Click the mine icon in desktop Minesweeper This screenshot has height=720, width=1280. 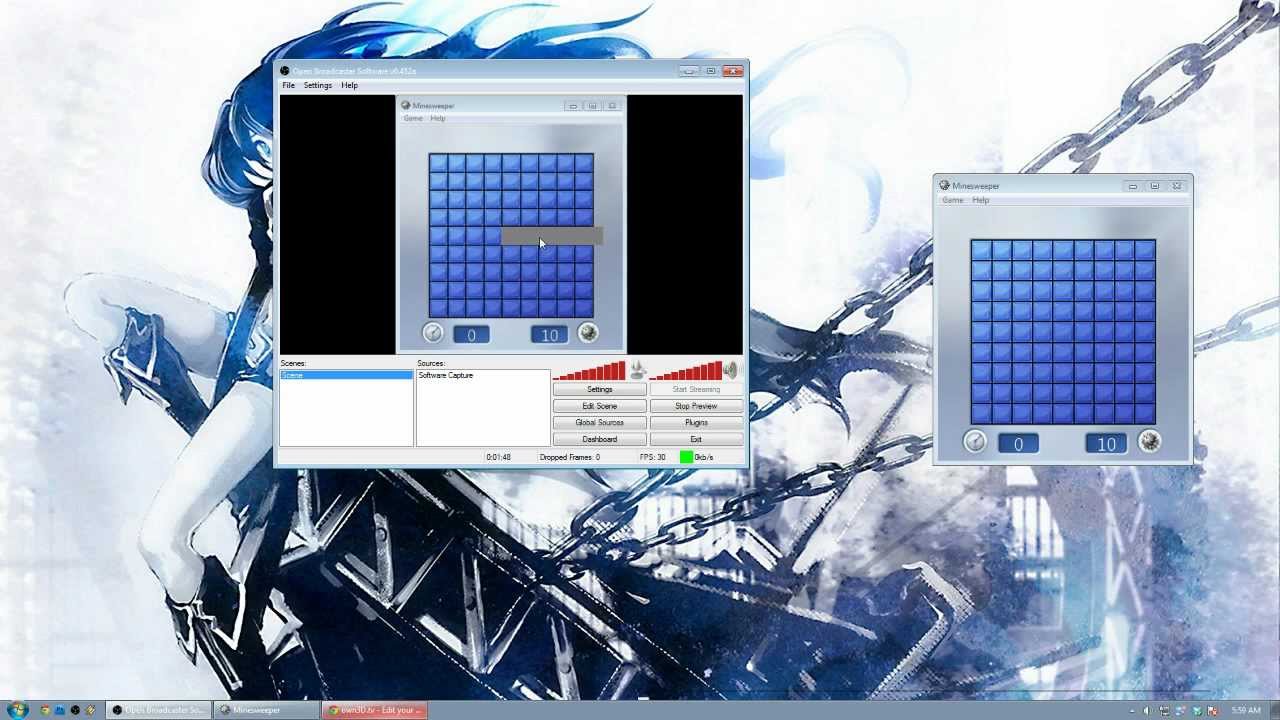(1149, 441)
